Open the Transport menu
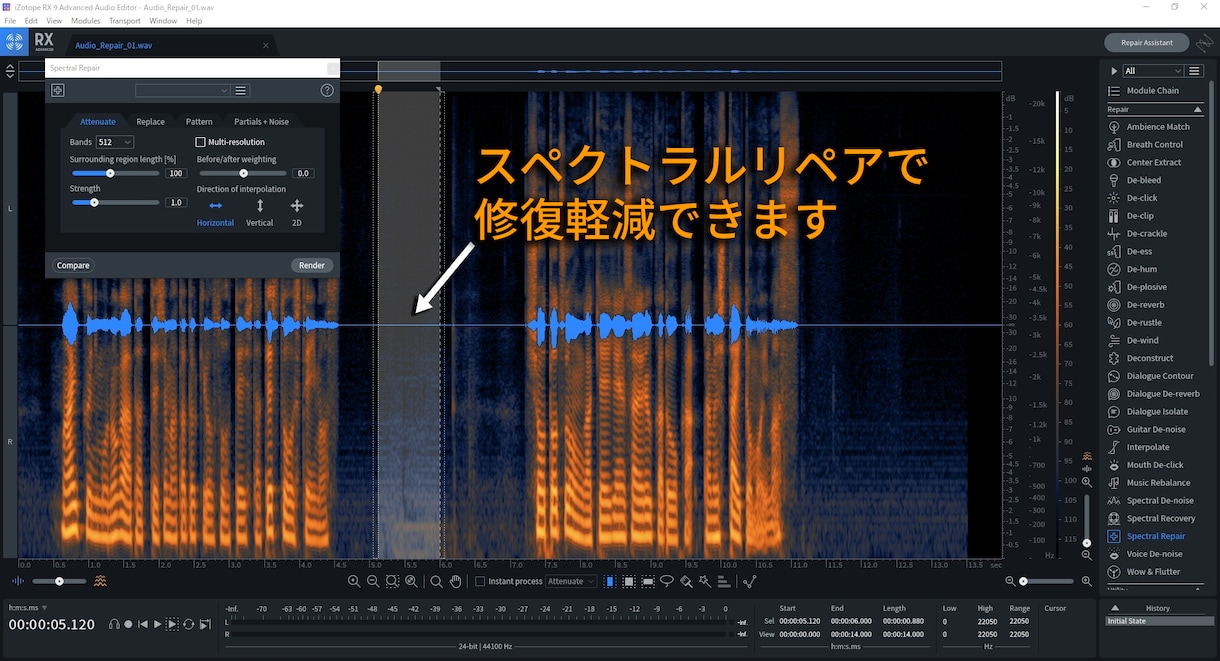The image size is (1220, 661). pos(125,20)
